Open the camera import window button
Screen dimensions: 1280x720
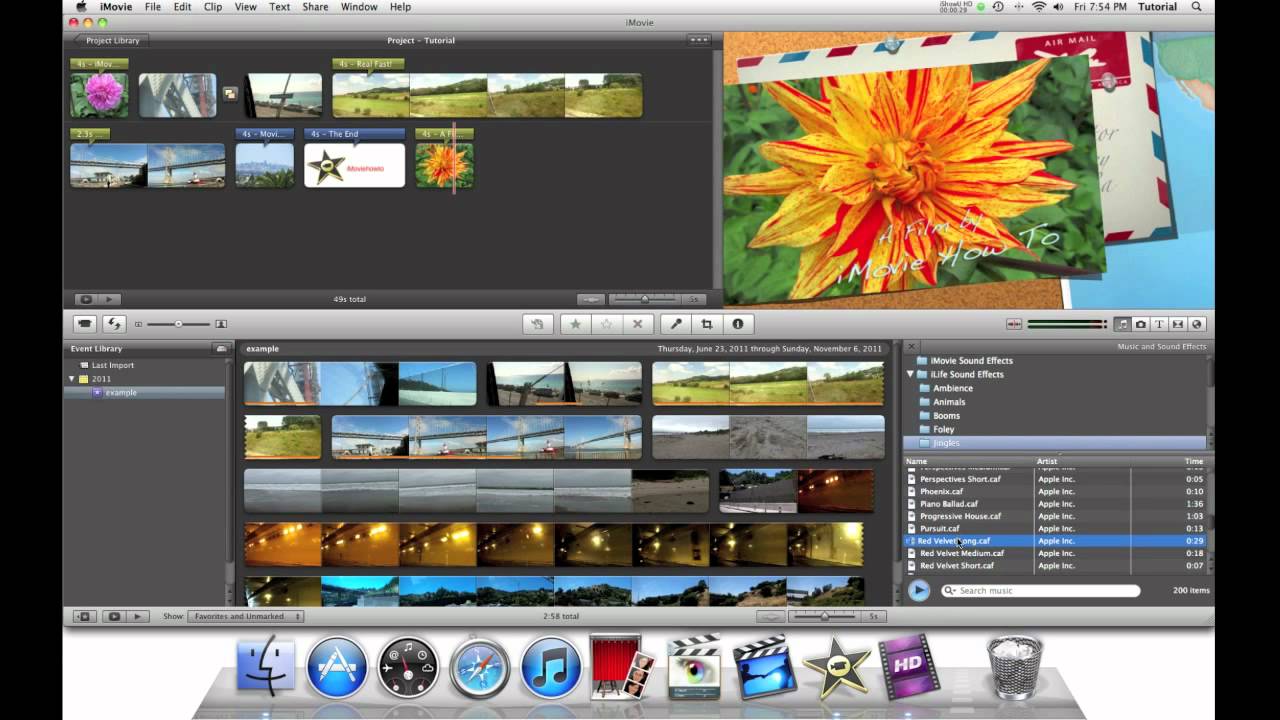click(x=85, y=324)
